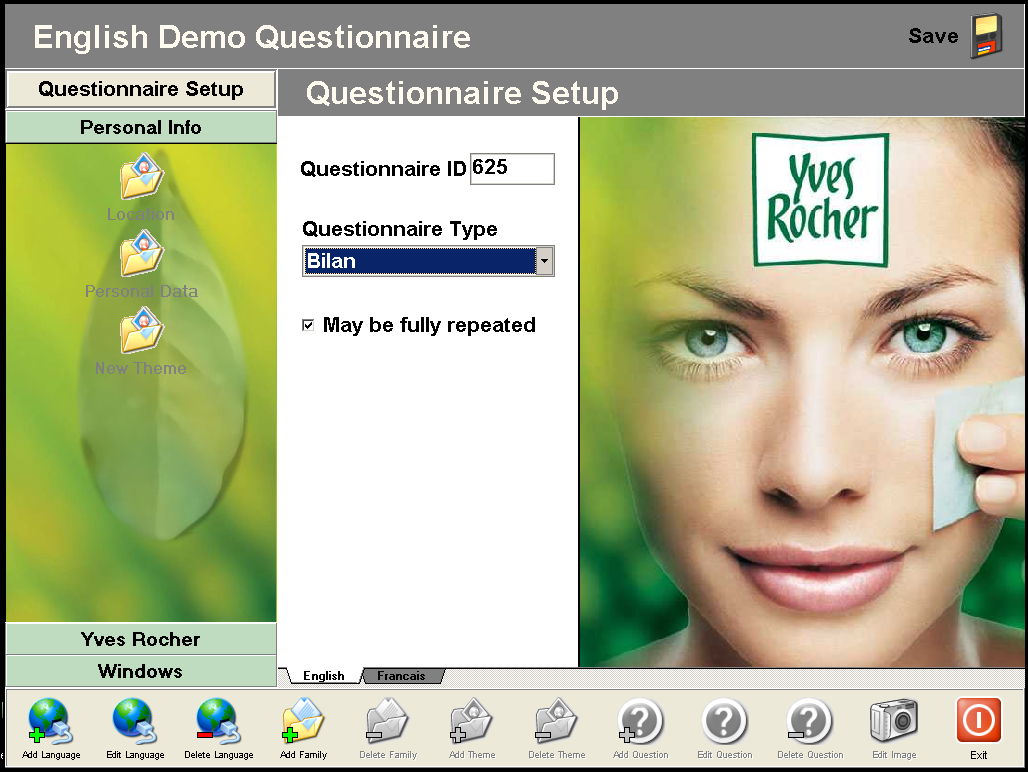The image size is (1028, 772).
Task: Open the New Theme folder icon
Action: click(141, 330)
